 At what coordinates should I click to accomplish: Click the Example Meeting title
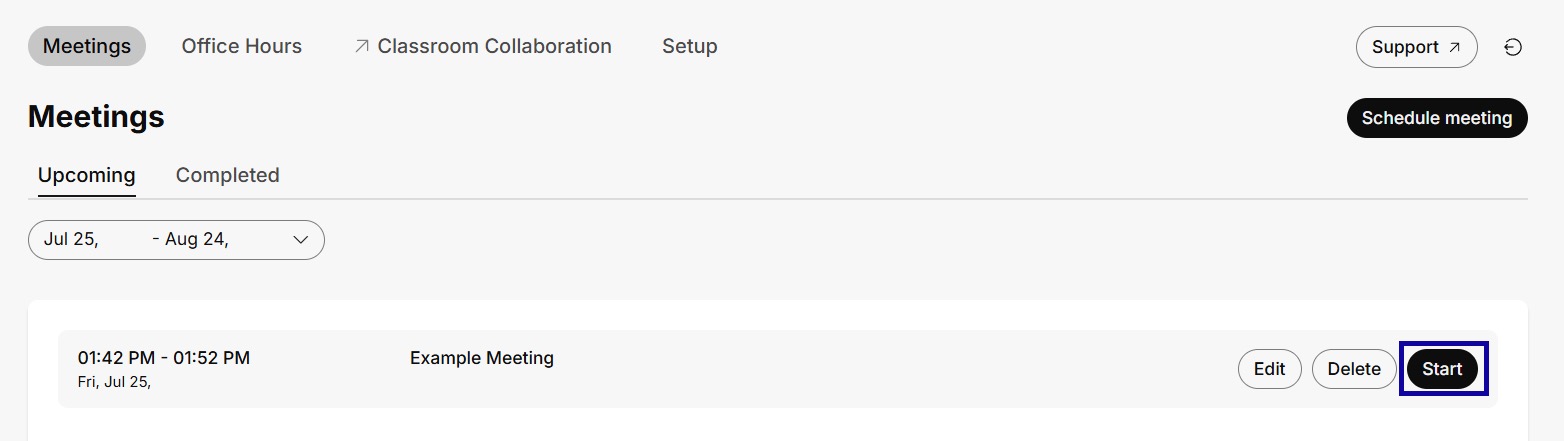481,358
